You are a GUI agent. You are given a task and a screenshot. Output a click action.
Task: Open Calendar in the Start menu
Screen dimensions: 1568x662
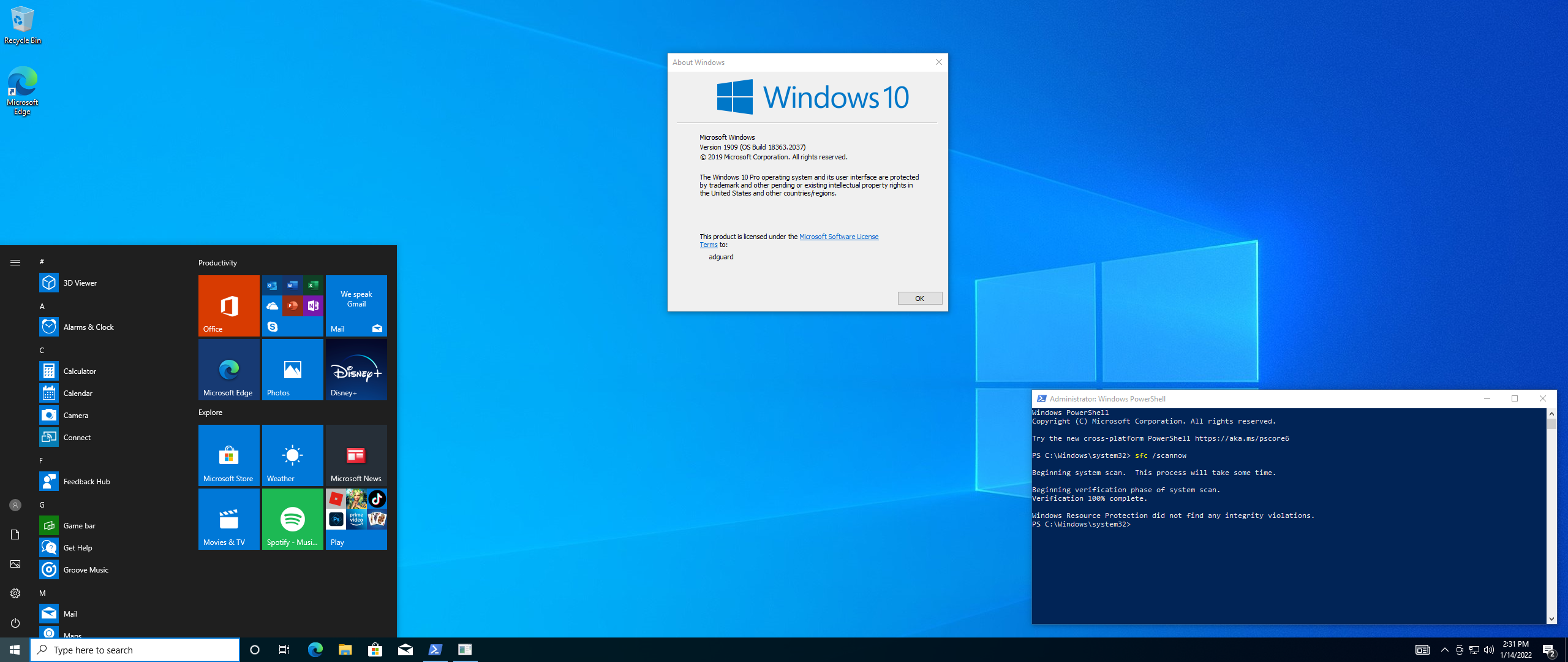110,393
